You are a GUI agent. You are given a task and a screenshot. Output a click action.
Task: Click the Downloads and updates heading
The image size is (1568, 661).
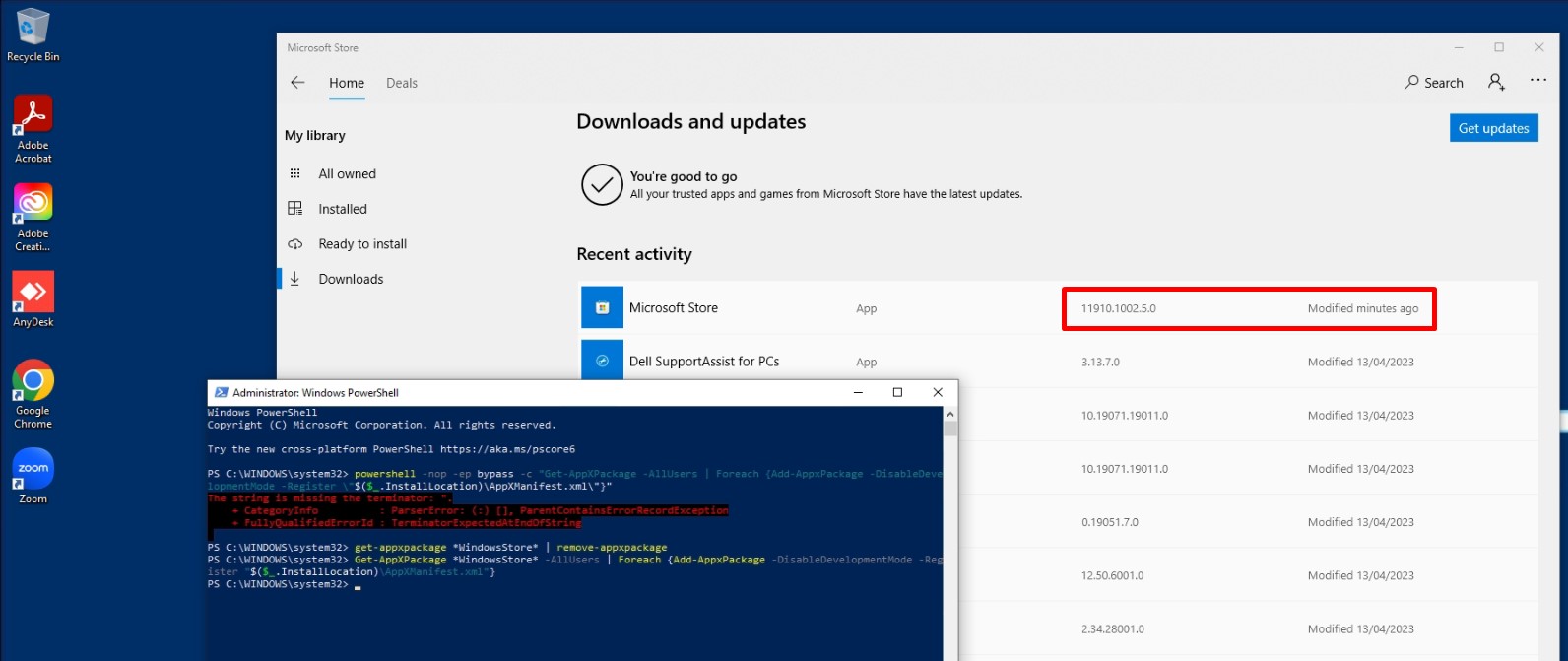pos(690,121)
